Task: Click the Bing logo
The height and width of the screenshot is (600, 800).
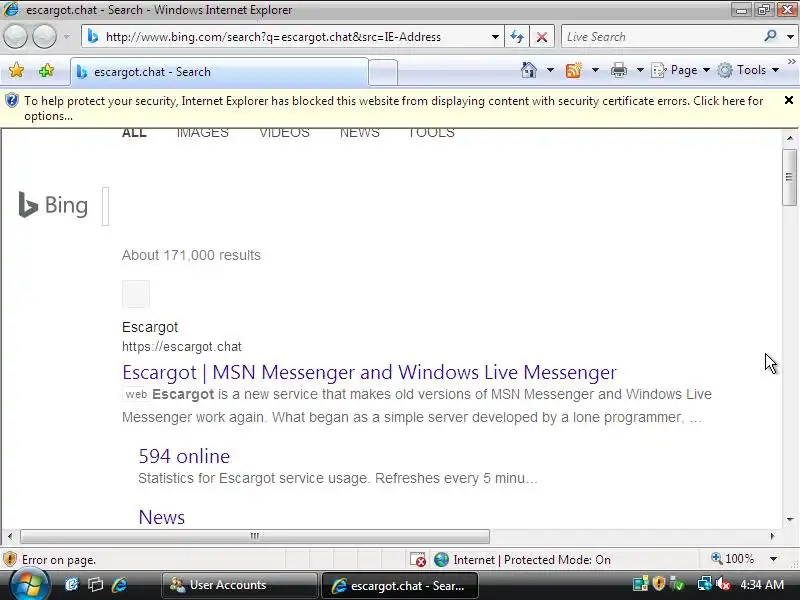Action: click(53, 205)
